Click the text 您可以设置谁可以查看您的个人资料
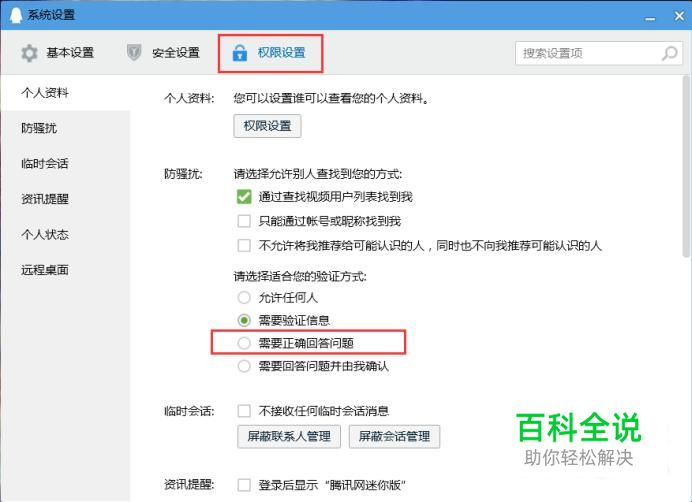This screenshot has height=502, width=692. point(331,98)
